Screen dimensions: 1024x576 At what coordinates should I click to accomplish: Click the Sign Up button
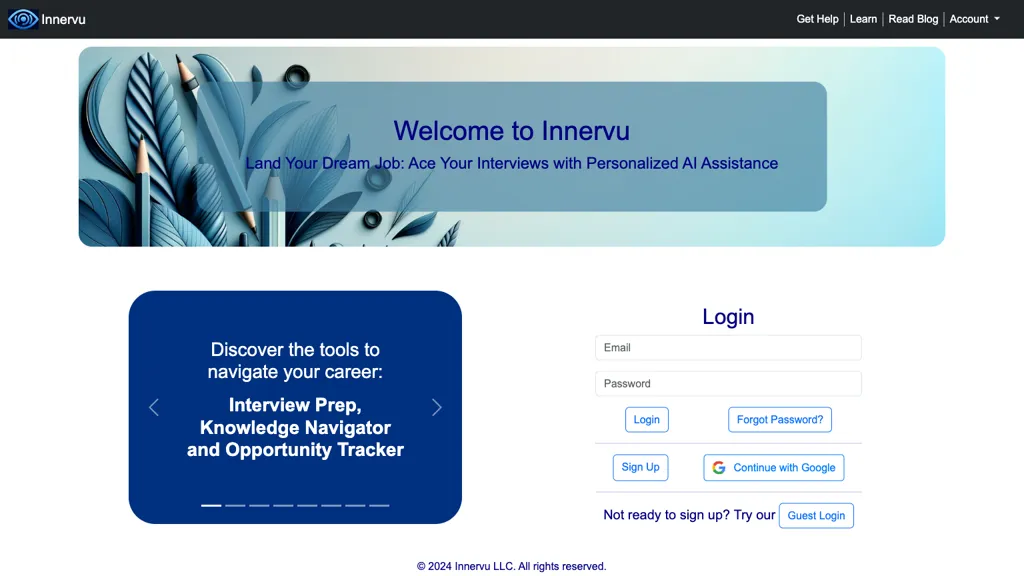pyautogui.click(x=640, y=467)
